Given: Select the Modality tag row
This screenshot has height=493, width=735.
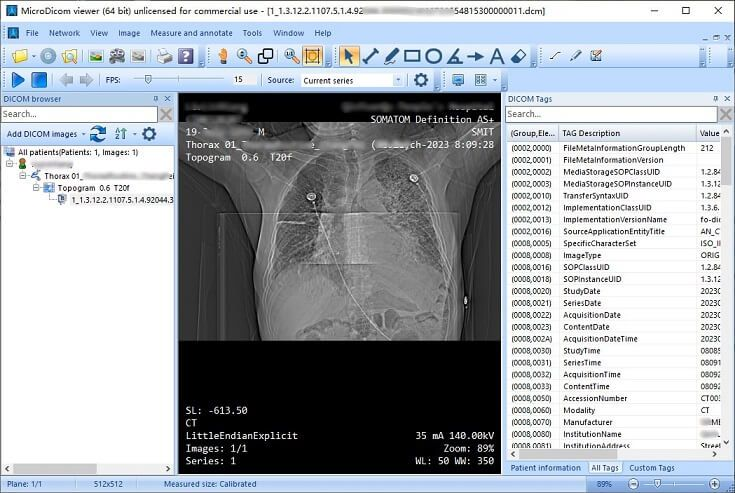Looking at the screenshot, I should pos(615,411).
